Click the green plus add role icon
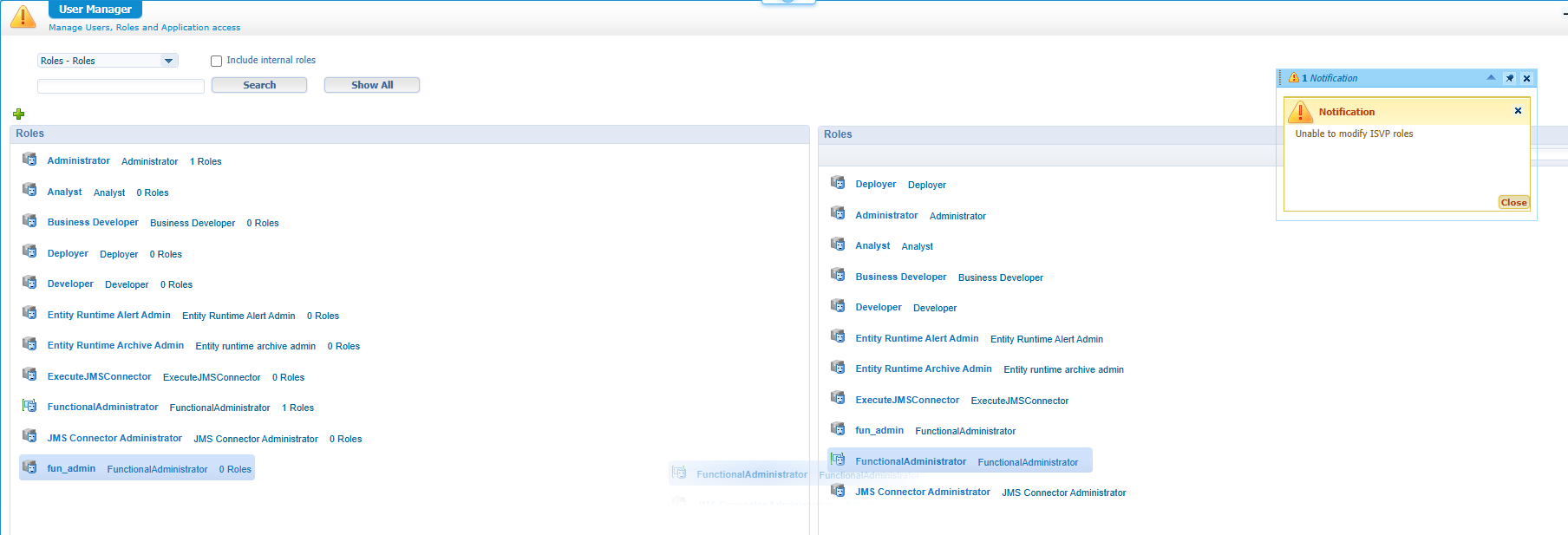 click(19, 114)
